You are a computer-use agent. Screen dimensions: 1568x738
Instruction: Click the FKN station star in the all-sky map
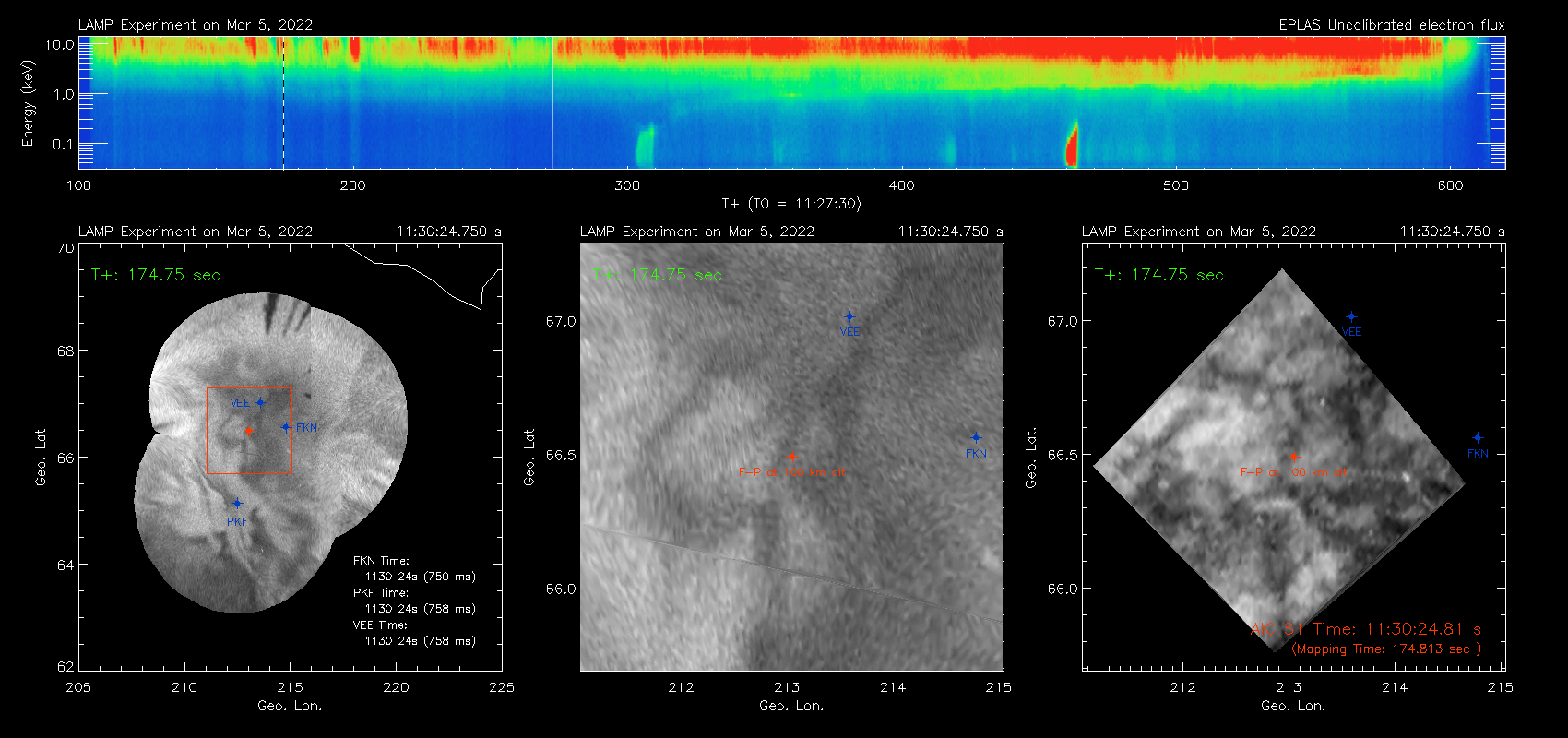tap(286, 427)
